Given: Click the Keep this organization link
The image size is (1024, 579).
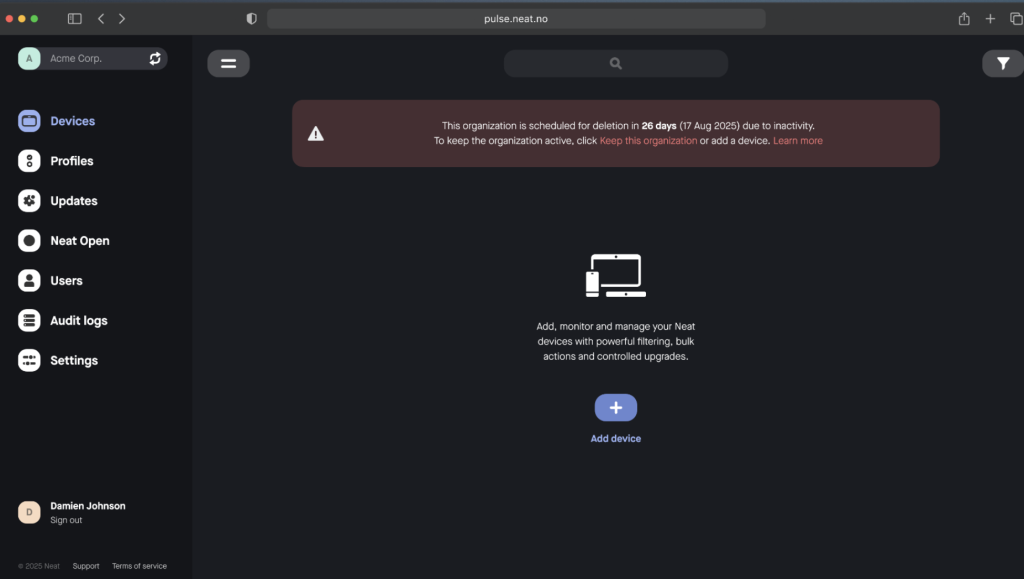Looking at the screenshot, I should 648,141.
